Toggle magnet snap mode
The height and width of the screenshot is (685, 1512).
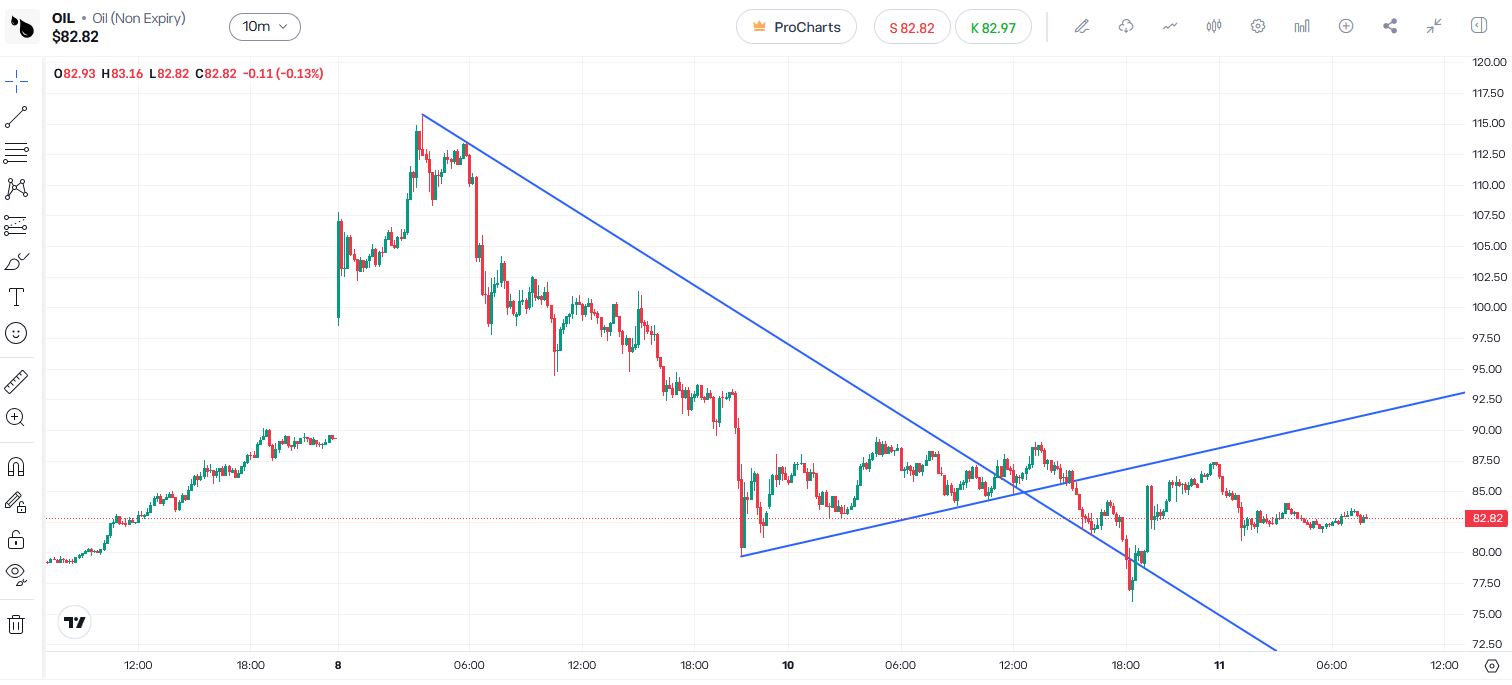pos(16,466)
